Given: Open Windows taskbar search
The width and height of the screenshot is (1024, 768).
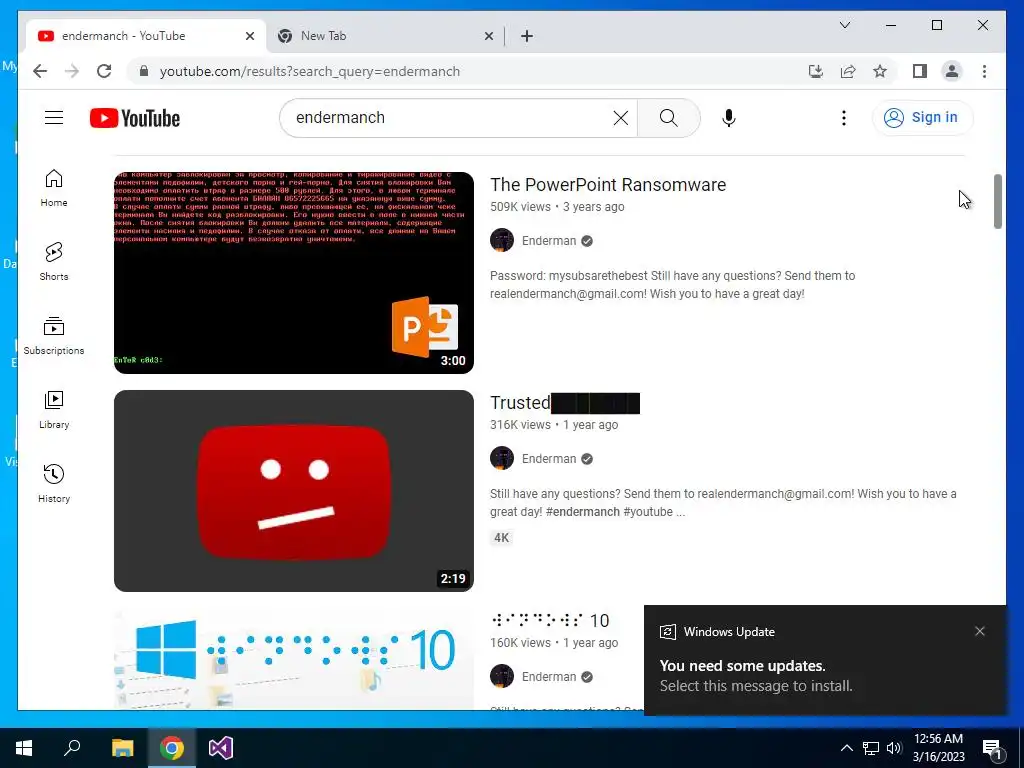Looking at the screenshot, I should coord(72,748).
